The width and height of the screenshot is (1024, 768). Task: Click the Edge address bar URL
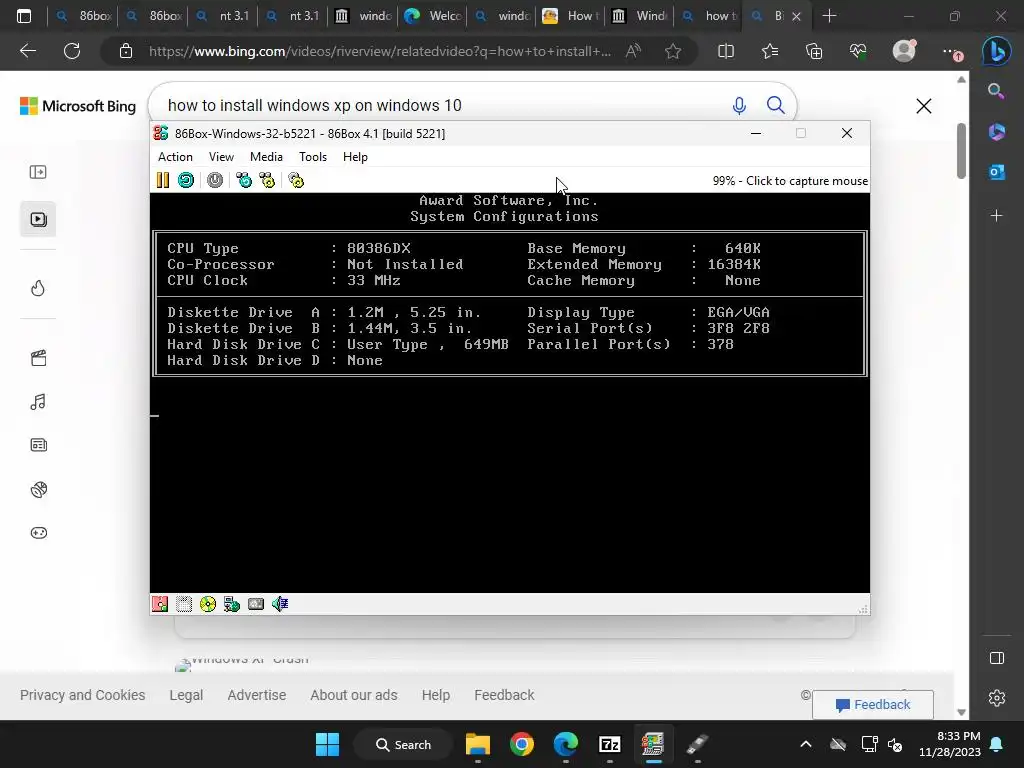pyautogui.click(x=380, y=51)
